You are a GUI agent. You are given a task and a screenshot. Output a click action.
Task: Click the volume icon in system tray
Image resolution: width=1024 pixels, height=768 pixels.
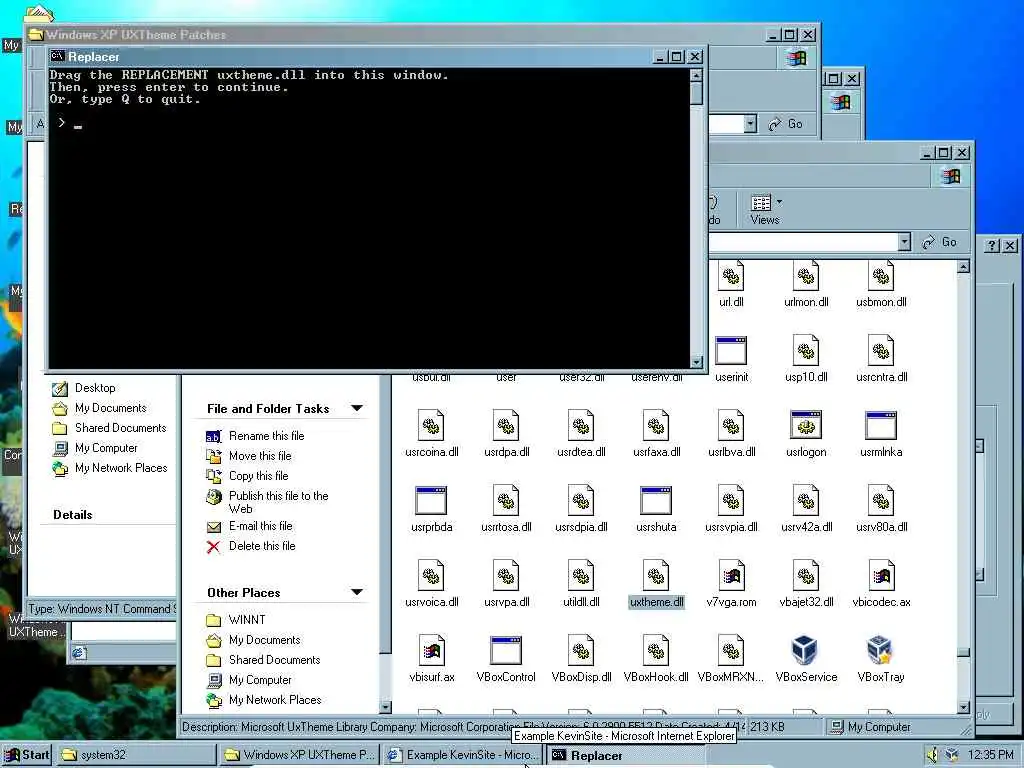tap(932, 755)
